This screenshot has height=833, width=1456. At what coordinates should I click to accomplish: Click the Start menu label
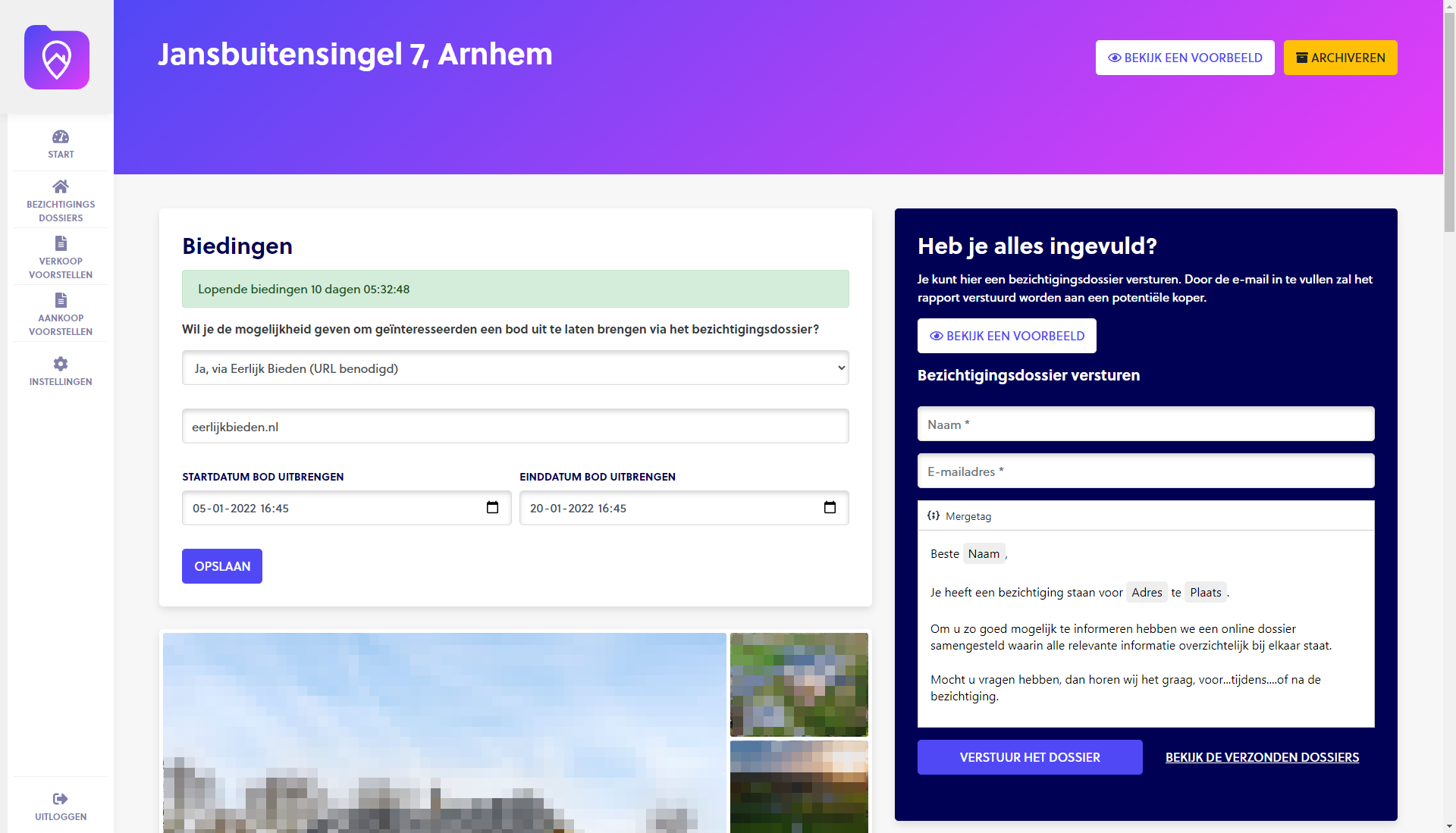tap(61, 154)
